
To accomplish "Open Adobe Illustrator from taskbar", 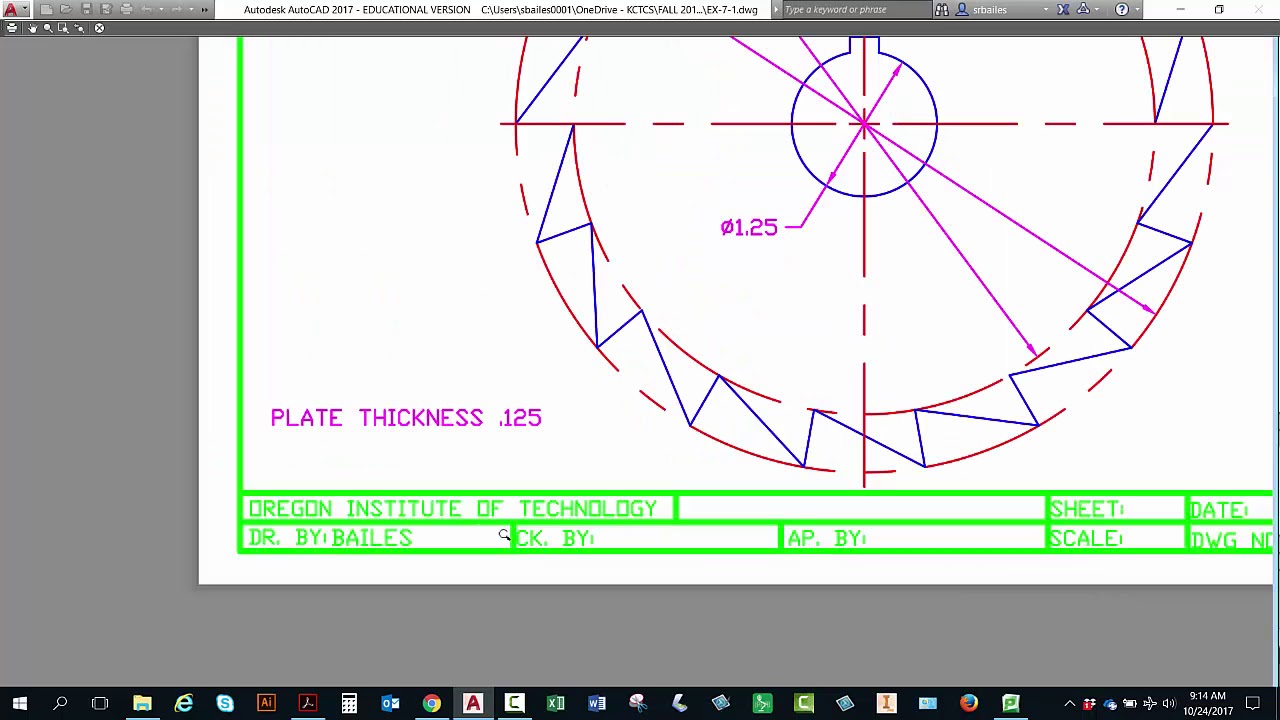I will point(266,703).
